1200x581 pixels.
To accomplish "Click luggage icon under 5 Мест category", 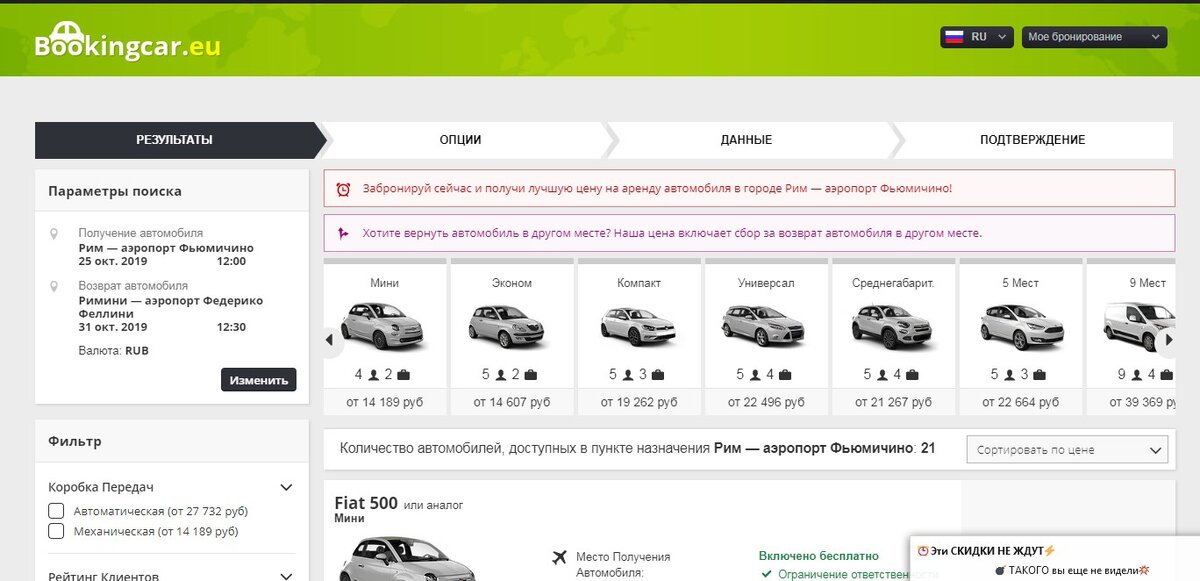I will coord(1038,375).
